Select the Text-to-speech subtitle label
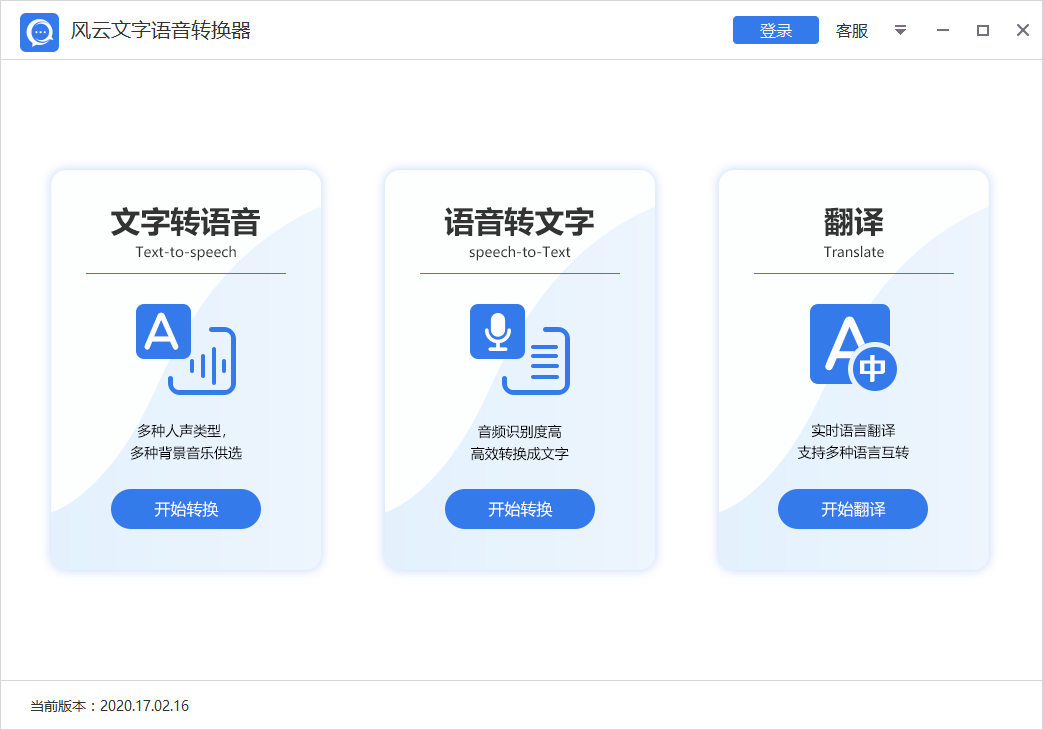 tap(185, 252)
